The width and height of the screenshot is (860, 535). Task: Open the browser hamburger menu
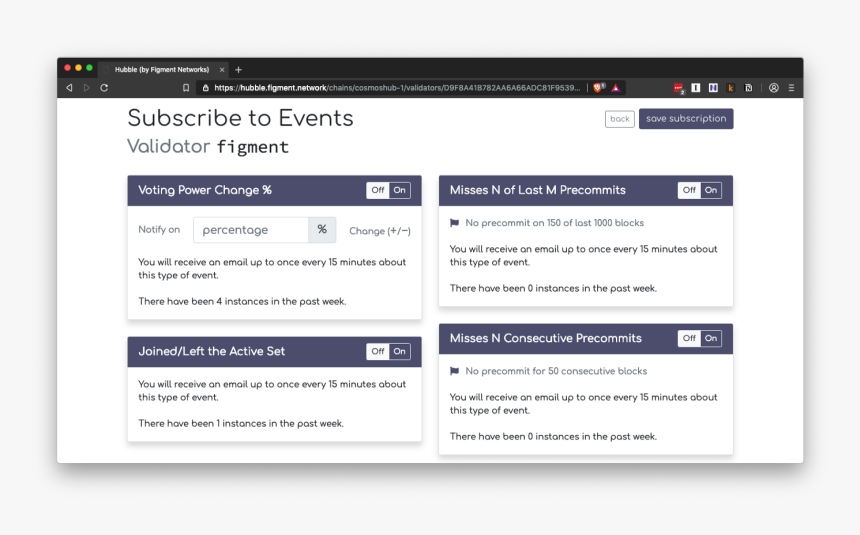click(x=791, y=88)
